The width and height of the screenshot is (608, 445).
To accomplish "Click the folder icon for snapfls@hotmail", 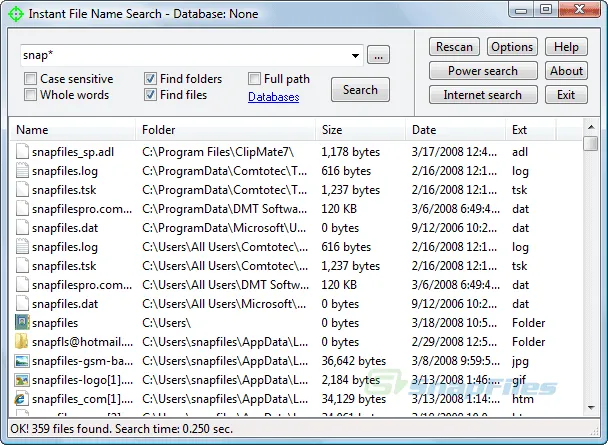I will (x=22, y=342).
